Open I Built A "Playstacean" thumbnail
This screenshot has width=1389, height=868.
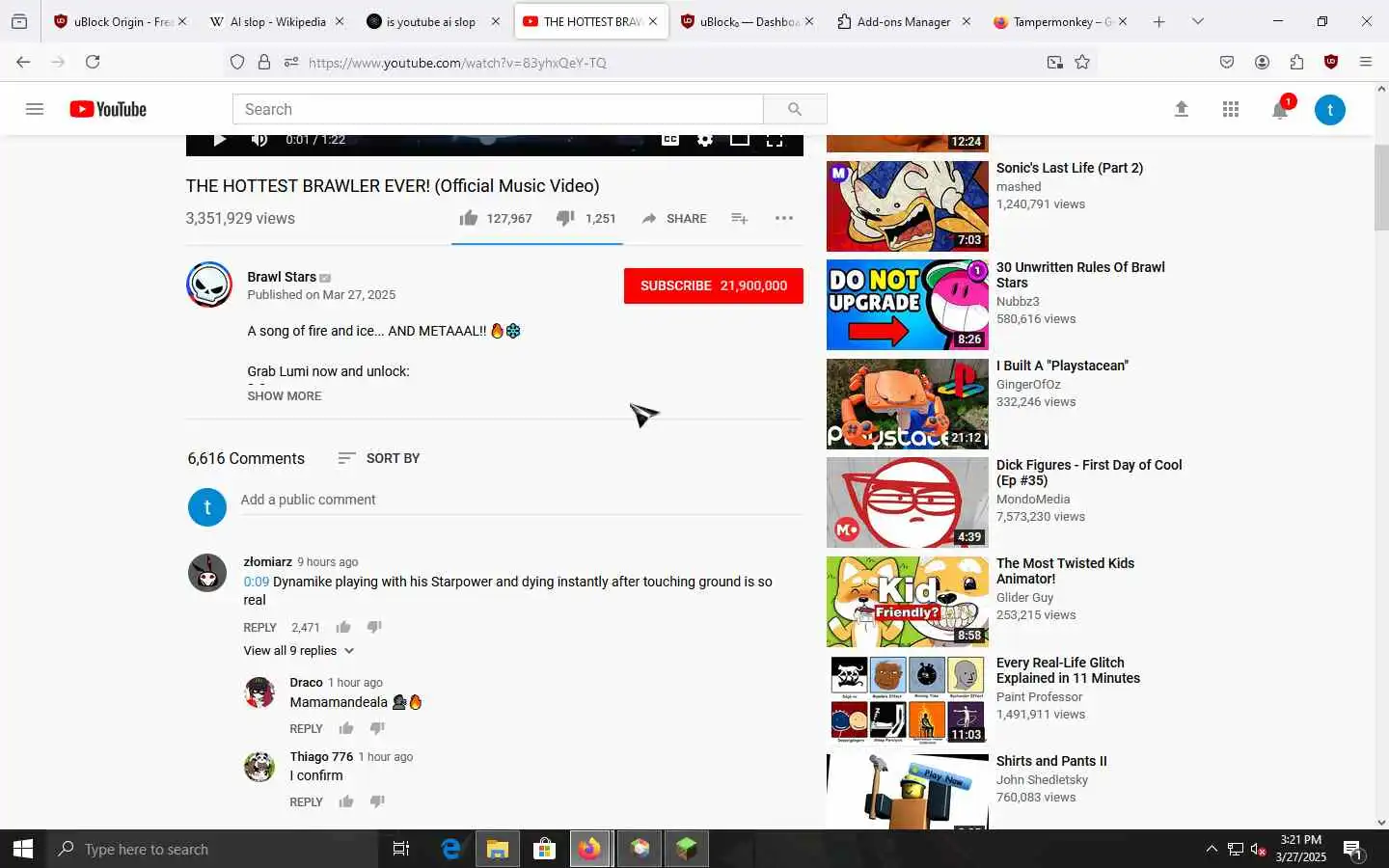[x=908, y=404]
